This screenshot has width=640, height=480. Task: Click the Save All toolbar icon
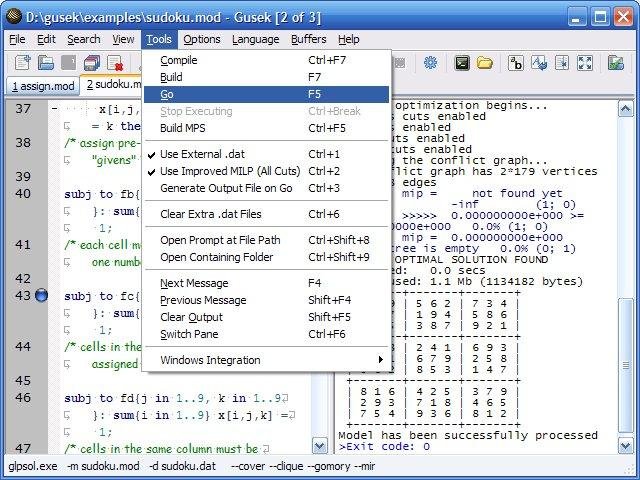pyautogui.click(x=92, y=63)
